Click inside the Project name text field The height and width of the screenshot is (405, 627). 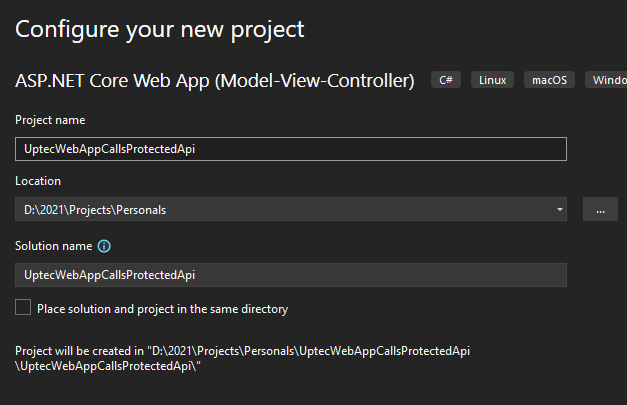pyautogui.click(x=290, y=149)
